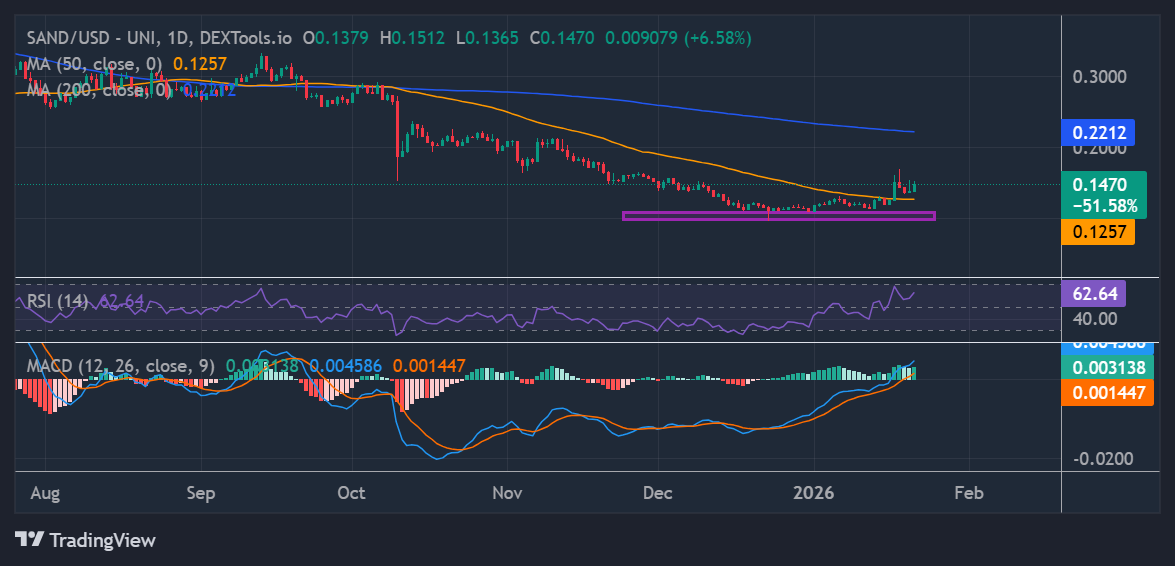Click the -0.0200 MACD scale label

tap(1104, 459)
